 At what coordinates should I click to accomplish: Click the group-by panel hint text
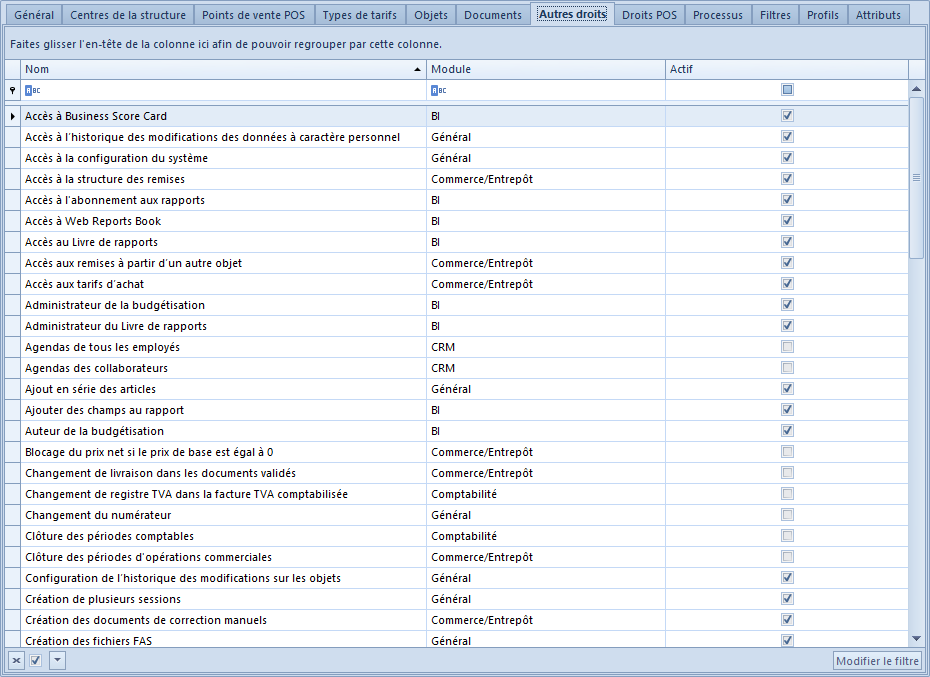pyautogui.click(x=226, y=44)
